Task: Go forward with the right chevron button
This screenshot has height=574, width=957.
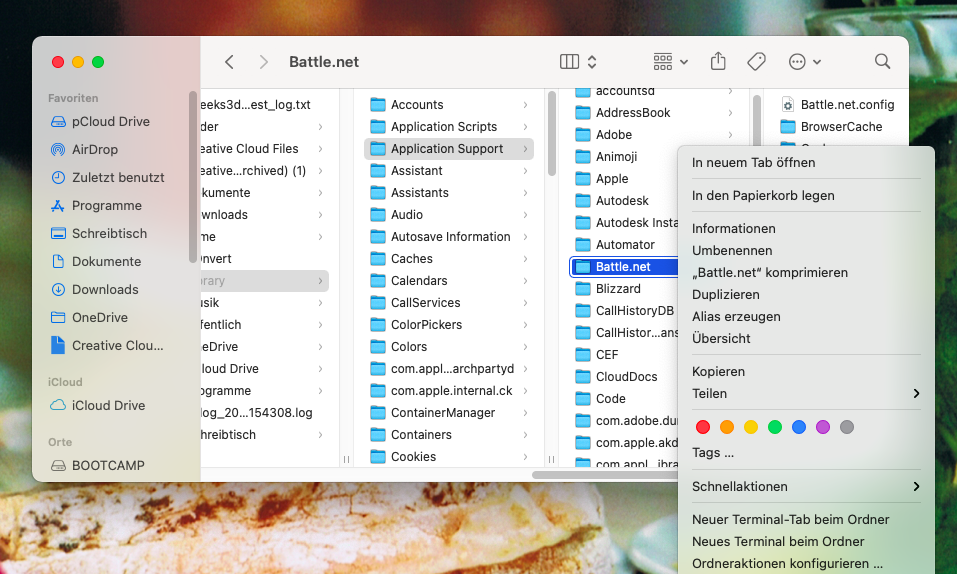Action: pos(263,62)
